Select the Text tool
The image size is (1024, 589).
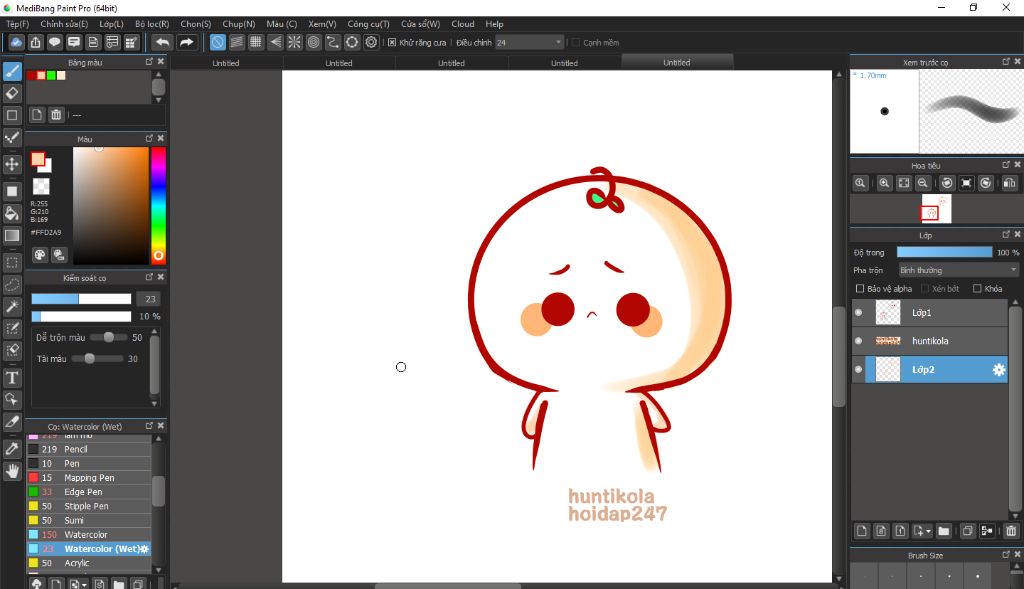pyautogui.click(x=12, y=377)
